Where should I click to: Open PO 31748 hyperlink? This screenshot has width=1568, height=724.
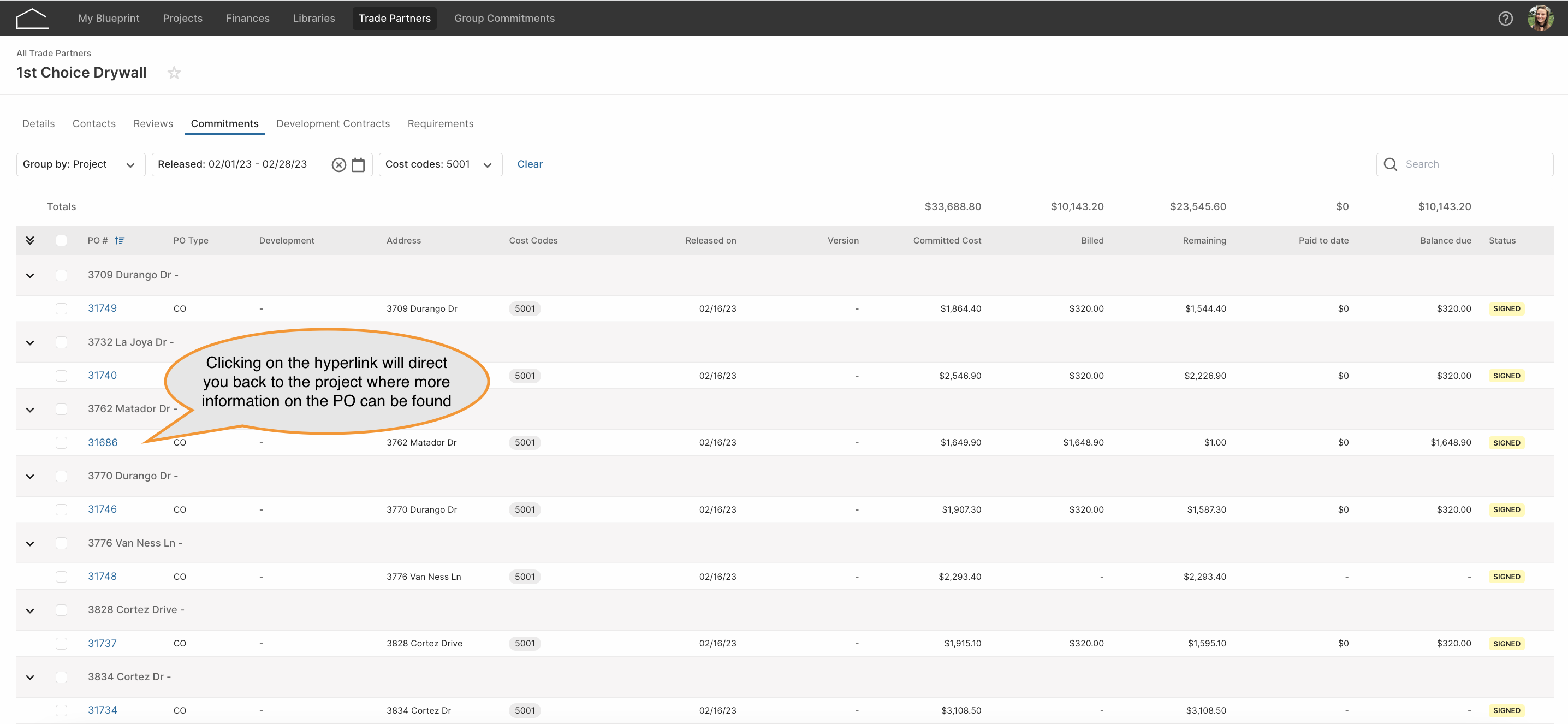[102, 576]
